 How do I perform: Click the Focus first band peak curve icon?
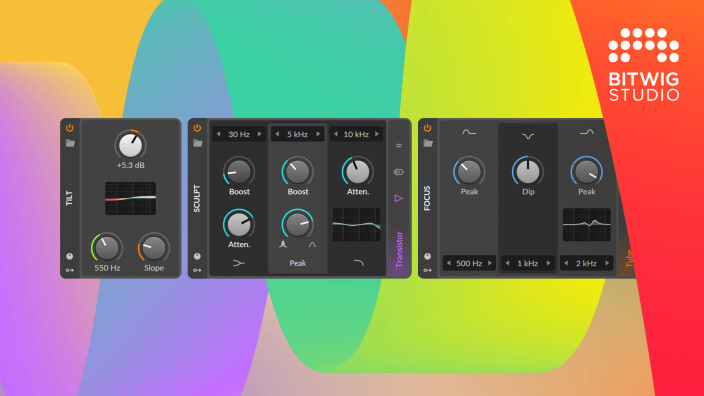(469, 132)
